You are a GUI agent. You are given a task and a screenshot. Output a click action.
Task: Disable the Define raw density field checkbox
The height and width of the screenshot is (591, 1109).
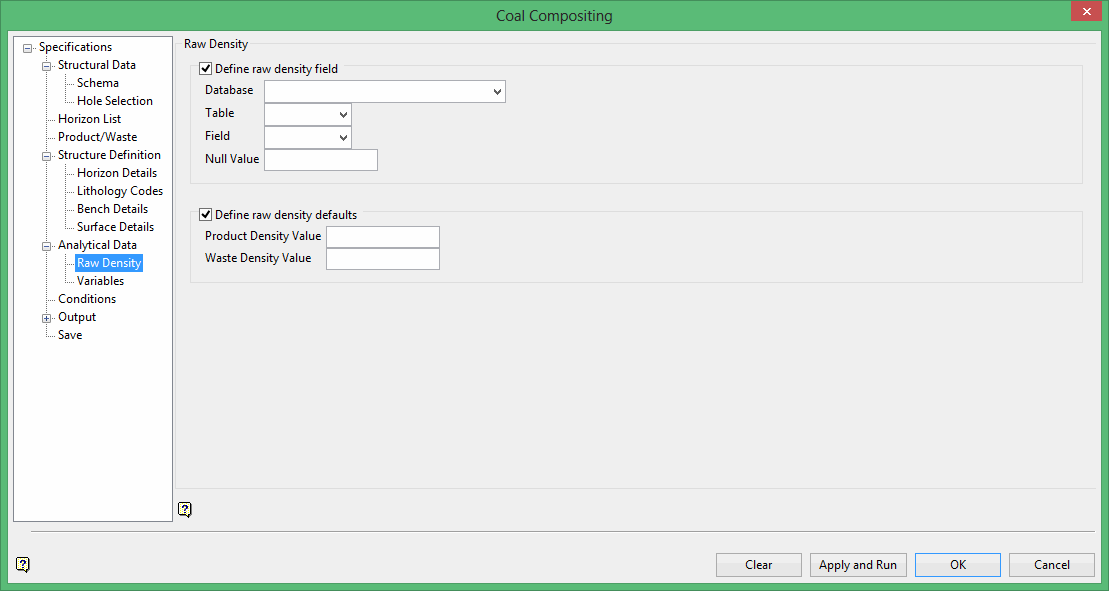pos(205,68)
